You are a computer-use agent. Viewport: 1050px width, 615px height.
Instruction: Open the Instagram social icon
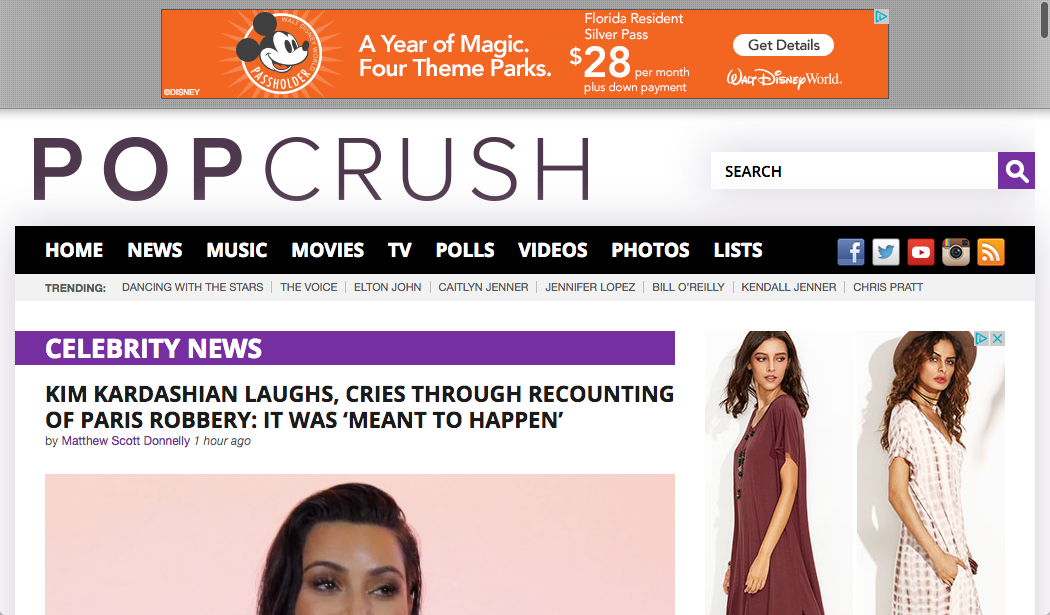pos(956,252)
